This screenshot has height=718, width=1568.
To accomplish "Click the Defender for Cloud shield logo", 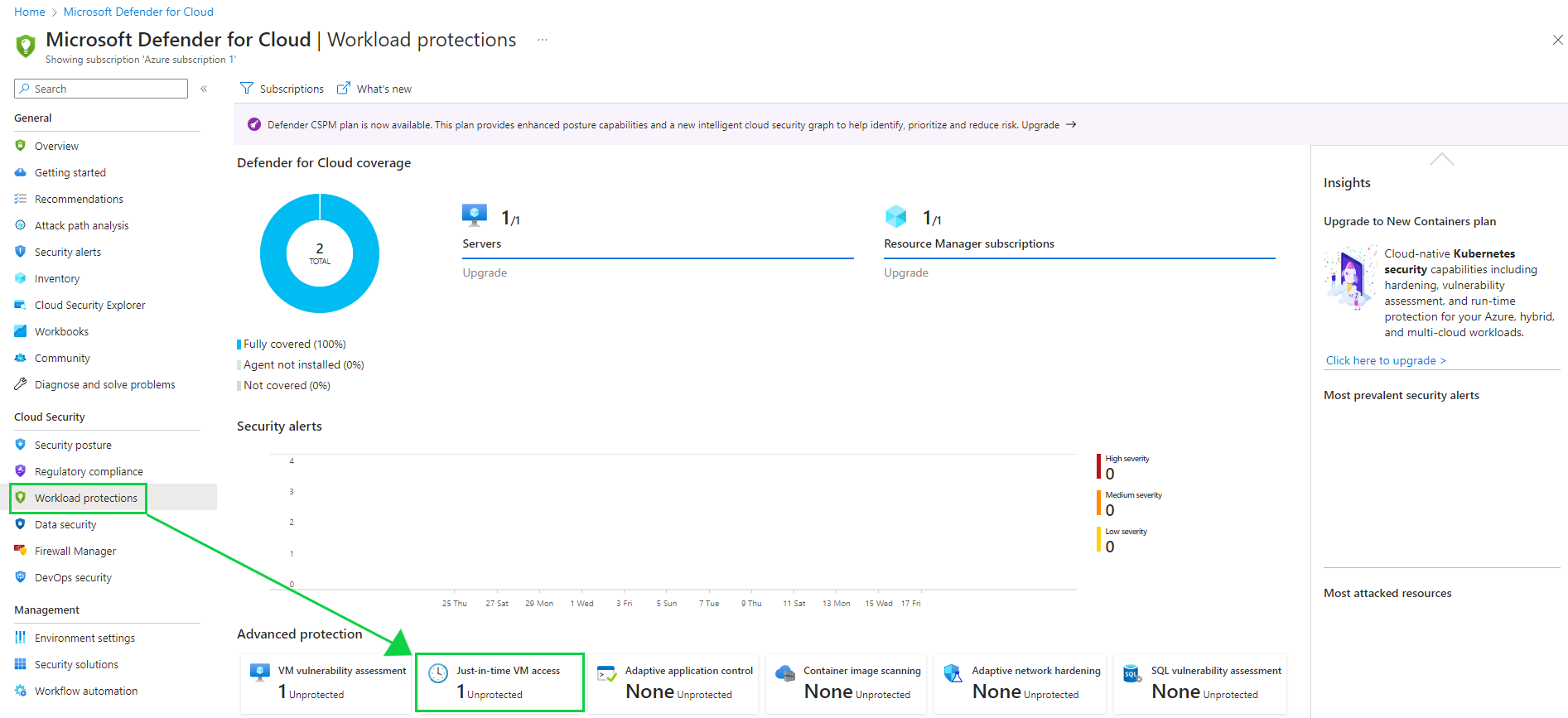I will click(26, 46).
